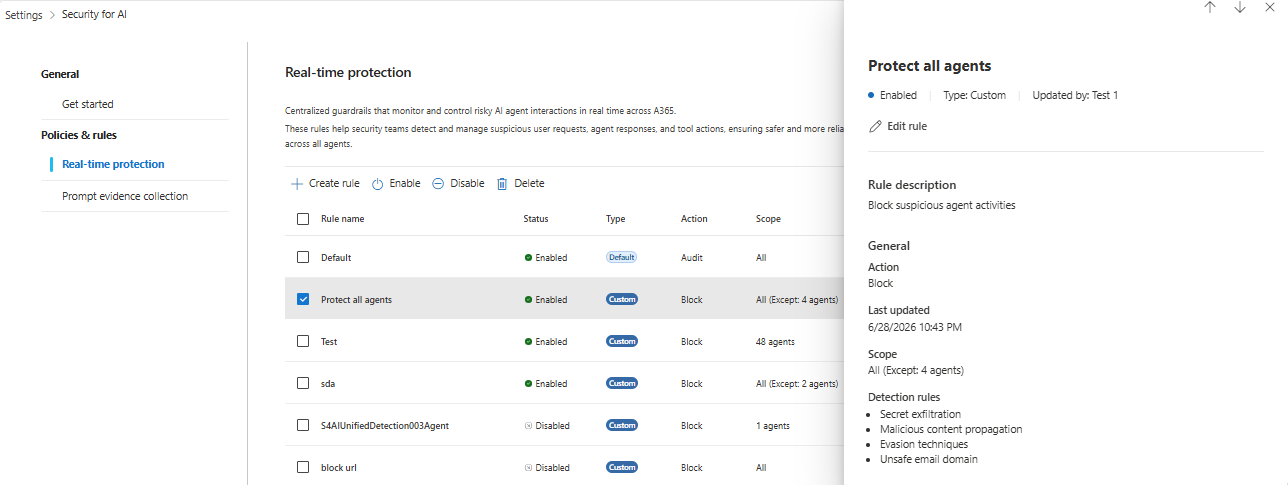Click Type: Custom in panel header
The height and width of the screenshot is (485, 1288).
click(974, 95)
